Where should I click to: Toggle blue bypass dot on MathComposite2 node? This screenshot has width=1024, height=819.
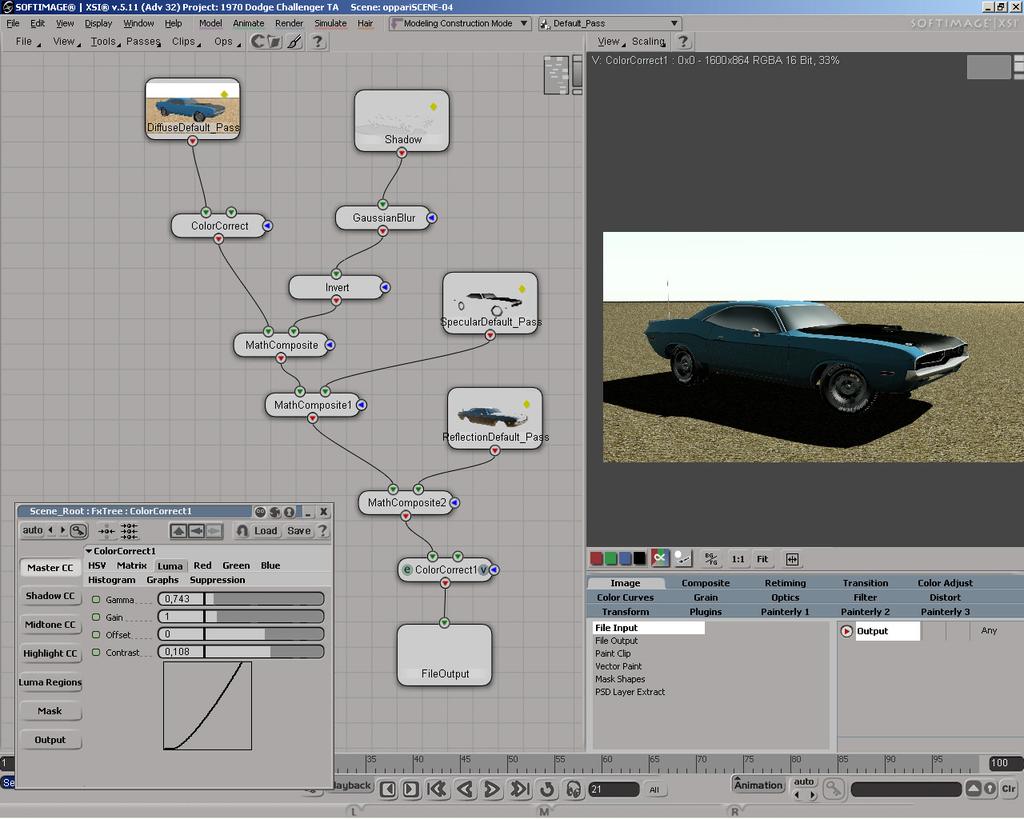pos(455,502)
